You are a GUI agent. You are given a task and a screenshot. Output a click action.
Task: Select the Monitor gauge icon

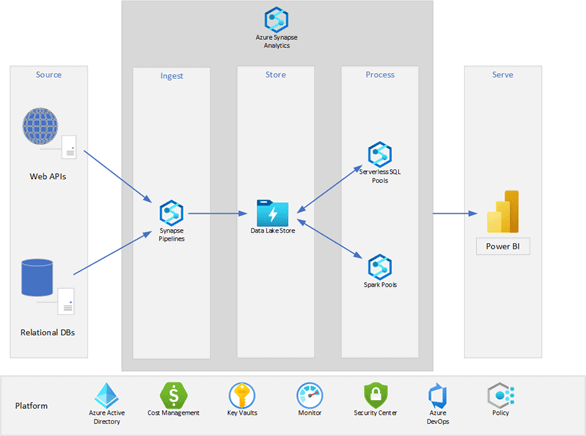(x=309, y=395)
